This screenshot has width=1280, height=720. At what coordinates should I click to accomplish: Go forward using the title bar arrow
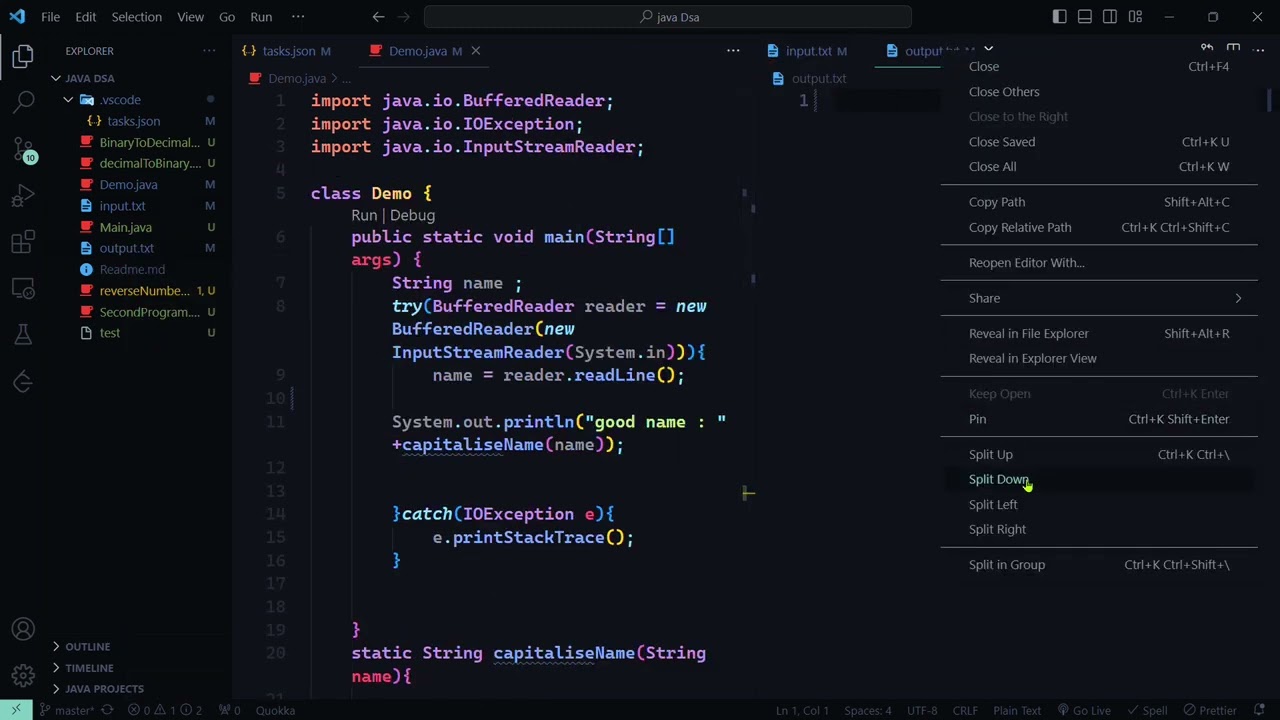point(405,17)
